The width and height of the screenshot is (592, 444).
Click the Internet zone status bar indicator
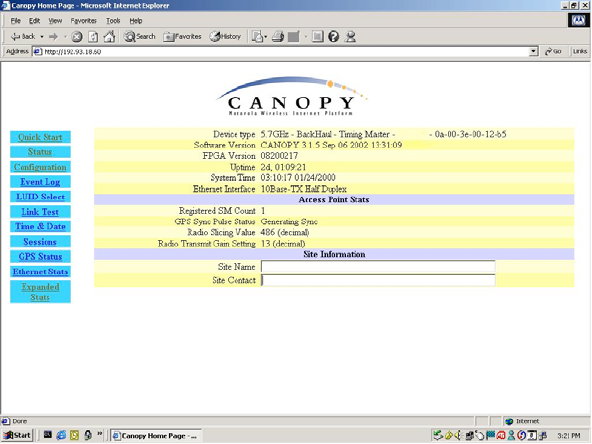pyautogui.click(x=523, y=421)
